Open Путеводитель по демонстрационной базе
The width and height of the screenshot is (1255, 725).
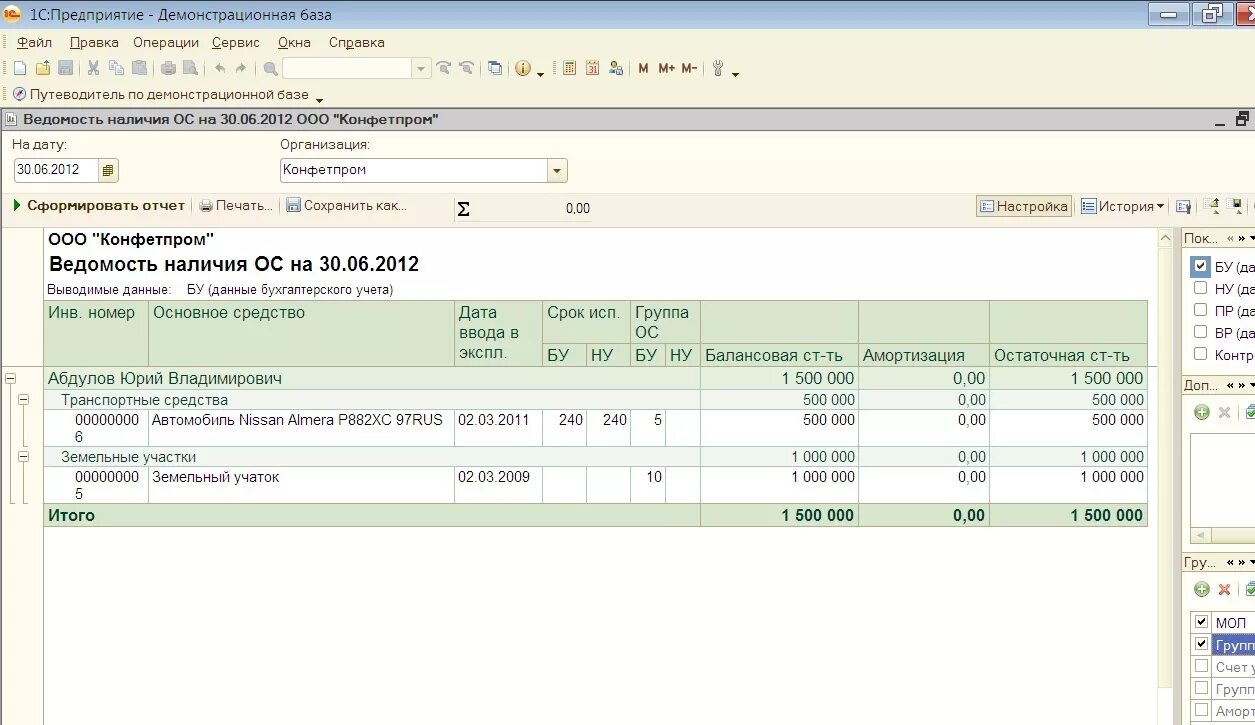pyautogui.click(x=160, y=94)
